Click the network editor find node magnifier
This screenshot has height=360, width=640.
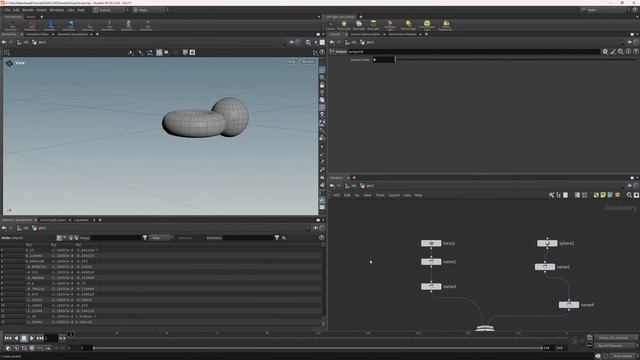pos(629,195)
